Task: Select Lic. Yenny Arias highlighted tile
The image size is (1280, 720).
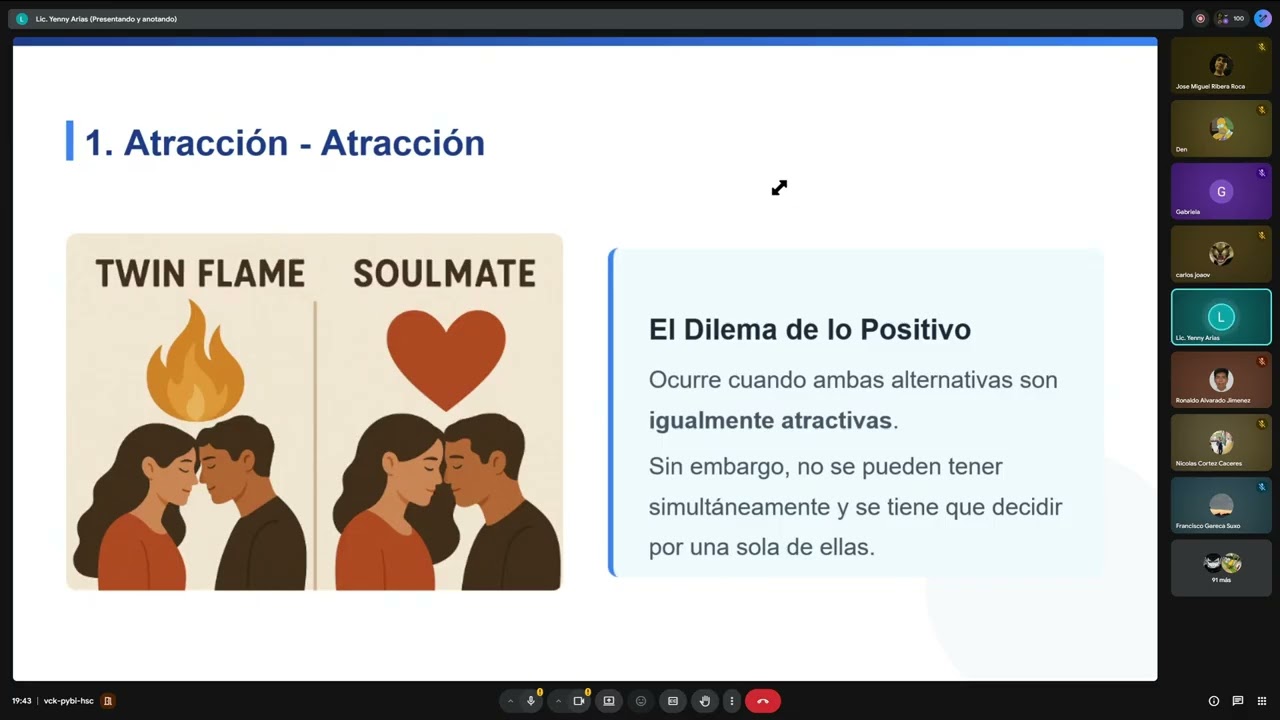Action: (1221, 317)
